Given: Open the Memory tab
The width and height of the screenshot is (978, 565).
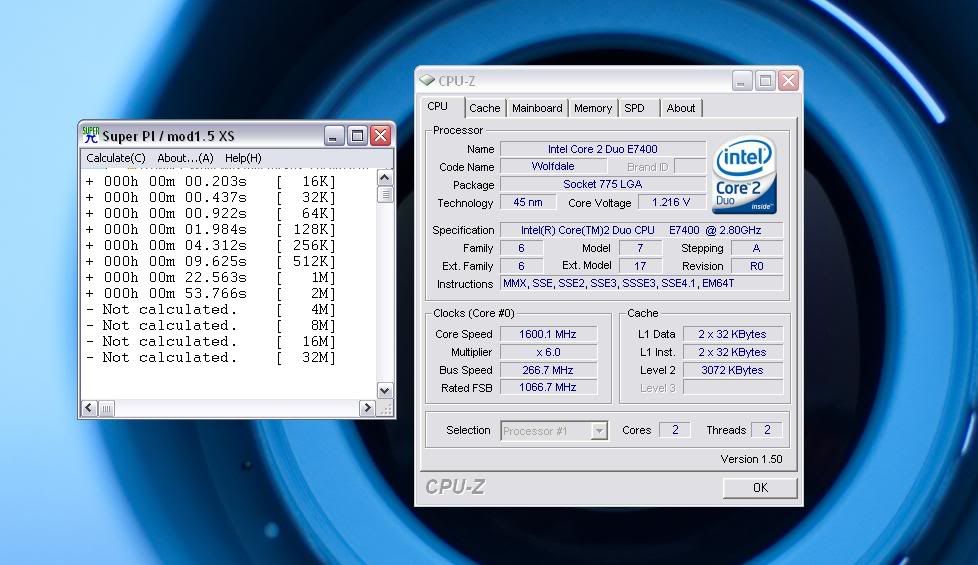Looking at the screenshot, I should coord(593,108).
